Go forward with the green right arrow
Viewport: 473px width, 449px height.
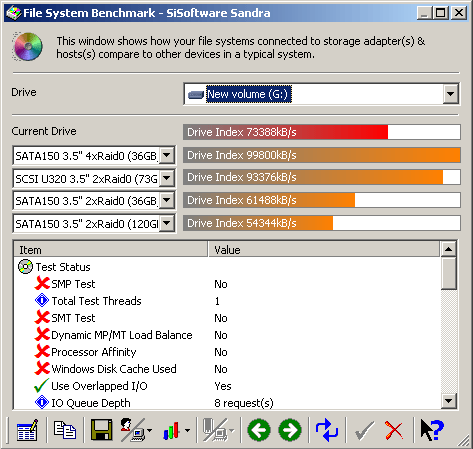tap(290, 430)
